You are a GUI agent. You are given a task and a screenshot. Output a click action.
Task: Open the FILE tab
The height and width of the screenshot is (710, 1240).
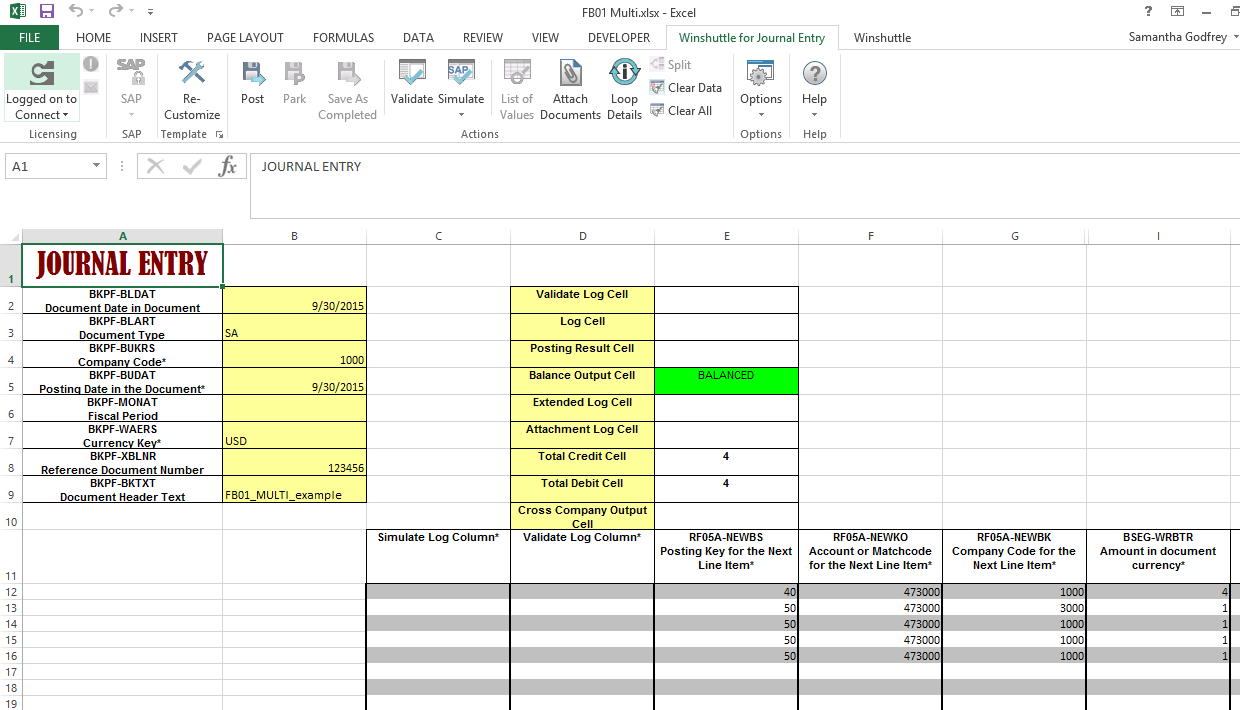pyautogui.click(x=30, y=38)
